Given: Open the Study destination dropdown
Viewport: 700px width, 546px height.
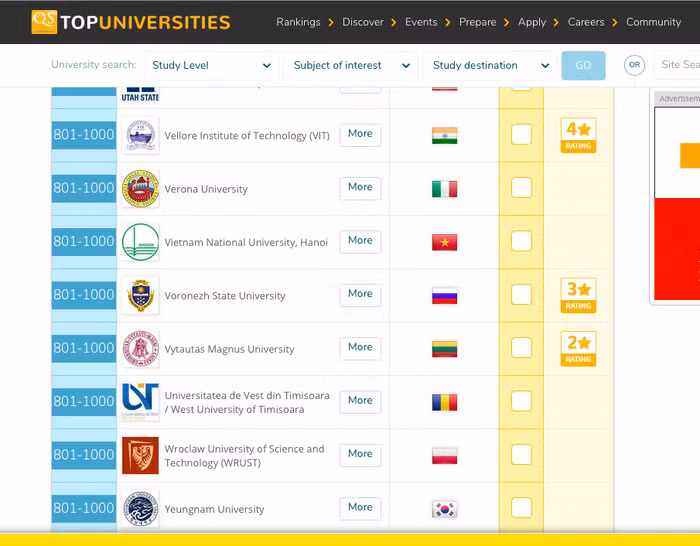Looking at the screenshot, I should (490, 66).
